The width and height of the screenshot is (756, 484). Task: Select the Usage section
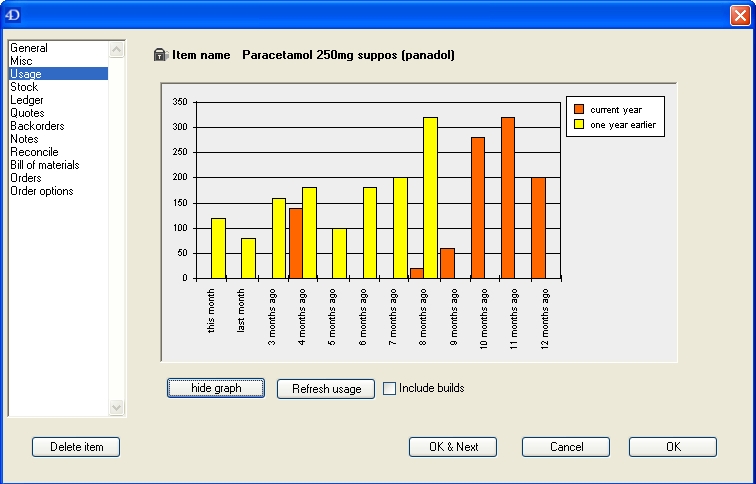(58, 74)
